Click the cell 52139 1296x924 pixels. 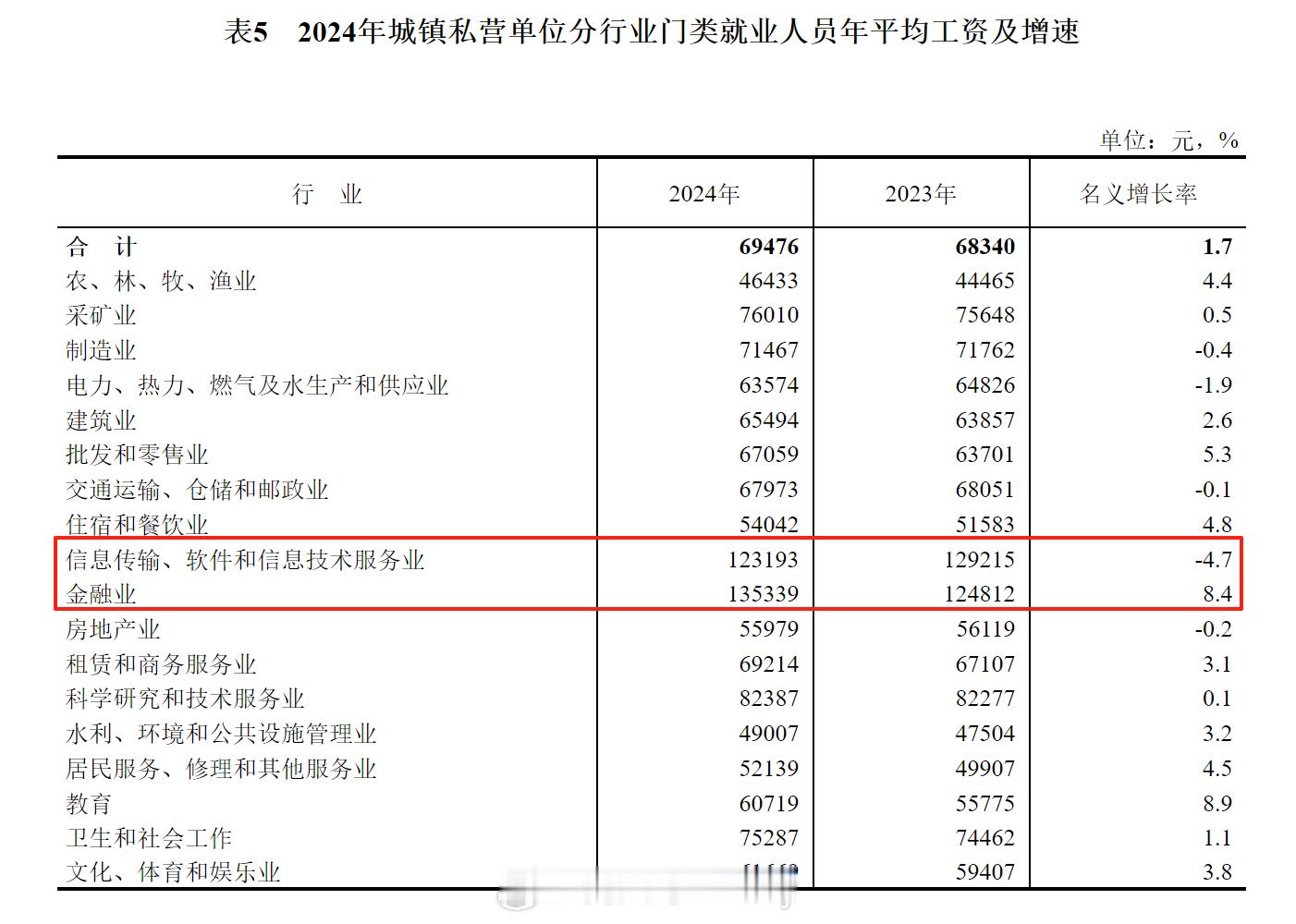pyautogui.click(x=769, y=769)
